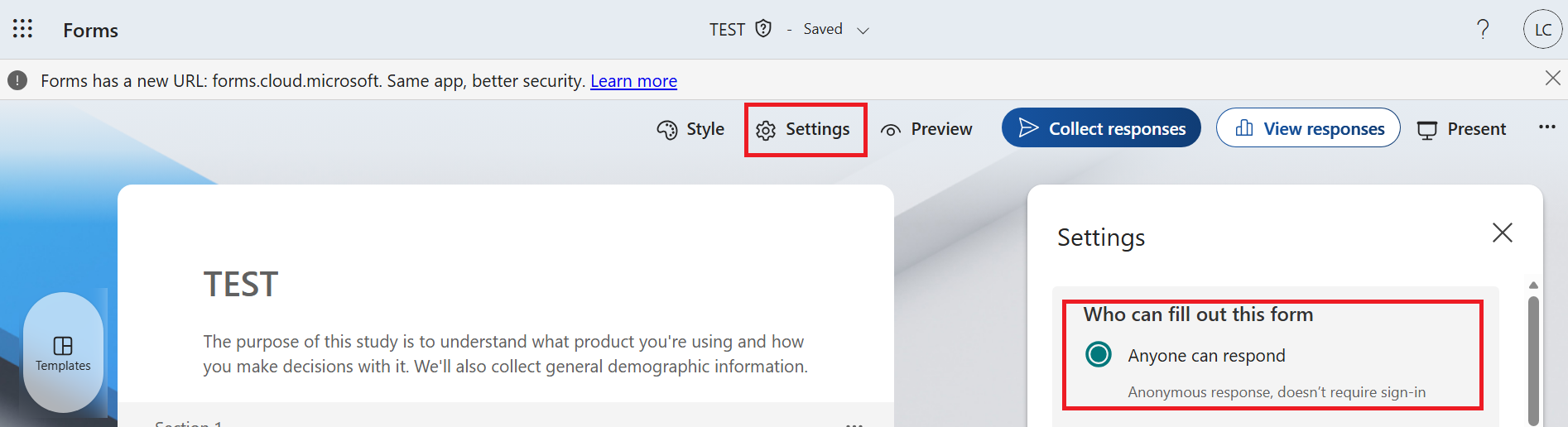1568x427 pixels.
Task: Click the Anonymous response description text
Action: click(x=1277, y=392)
